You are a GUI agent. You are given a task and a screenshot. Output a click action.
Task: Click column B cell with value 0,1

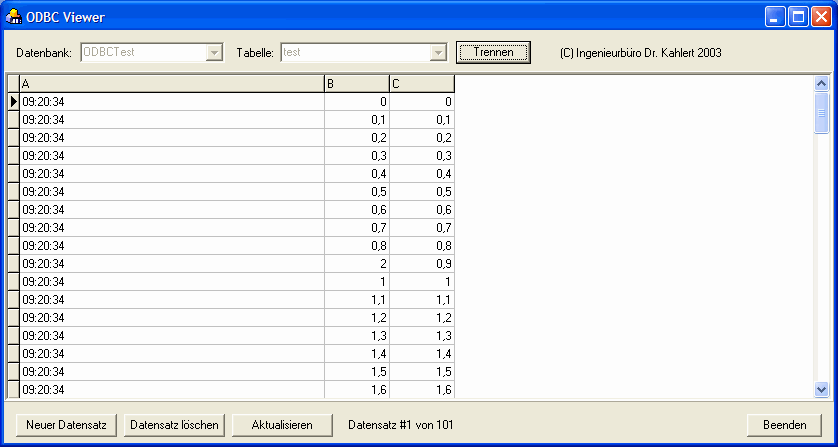[x=357, y=120]
